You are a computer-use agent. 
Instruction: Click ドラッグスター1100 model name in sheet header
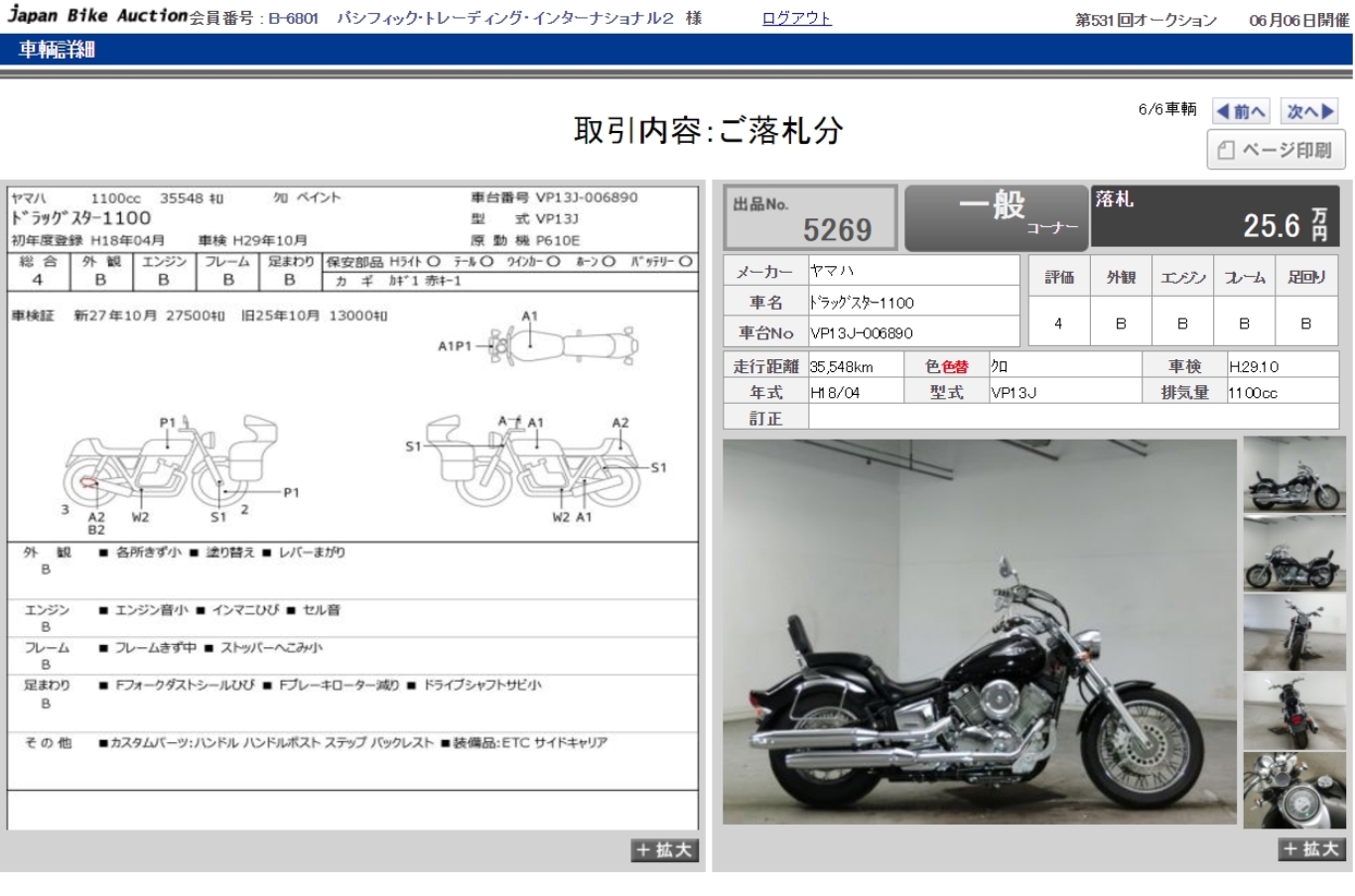(x=81, y=218)
